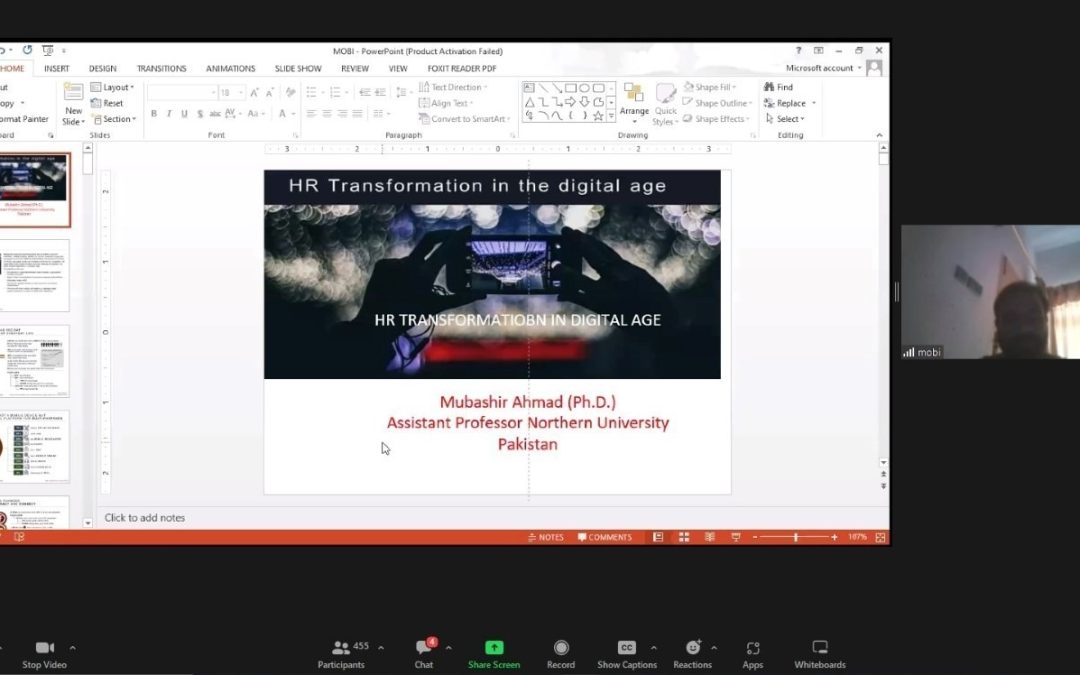Select the second slide thumbnail

[35, 275]
